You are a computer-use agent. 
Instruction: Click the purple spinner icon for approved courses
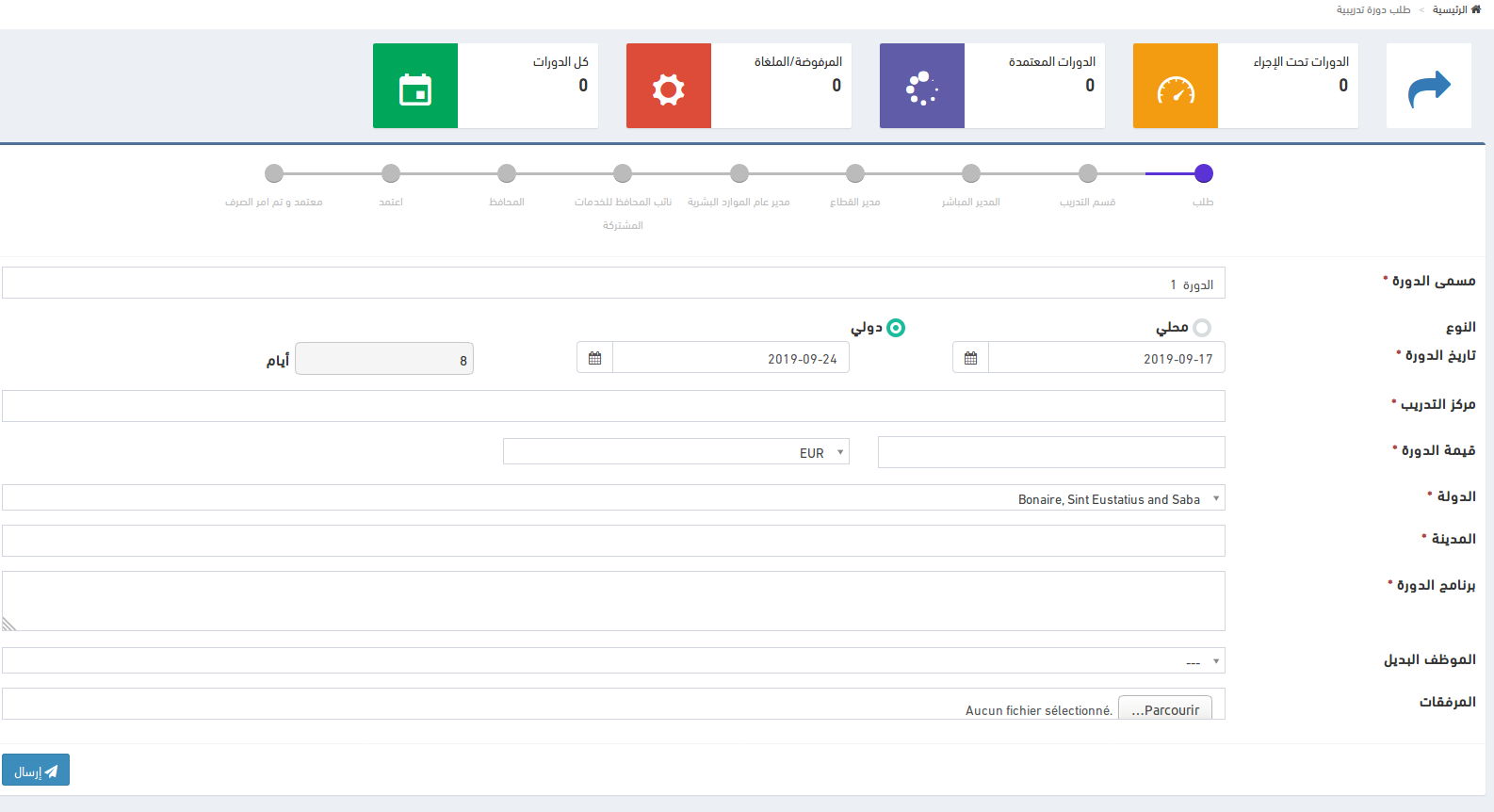pyautogui.click(x=921, y=87)
